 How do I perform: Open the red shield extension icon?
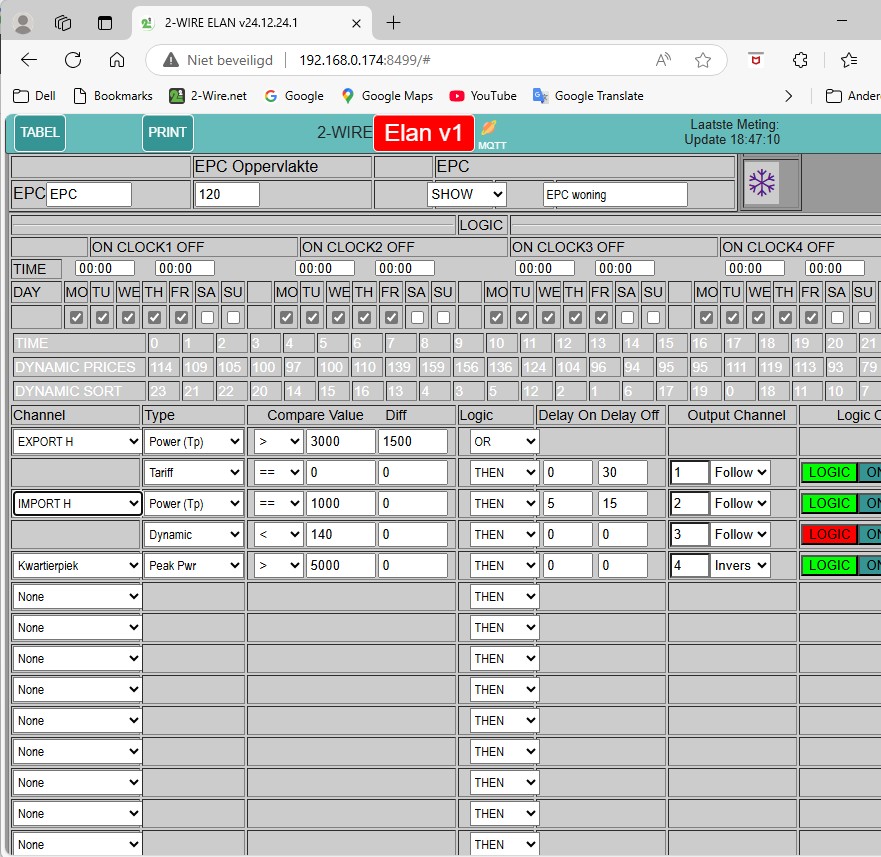(x=756, y=59)
